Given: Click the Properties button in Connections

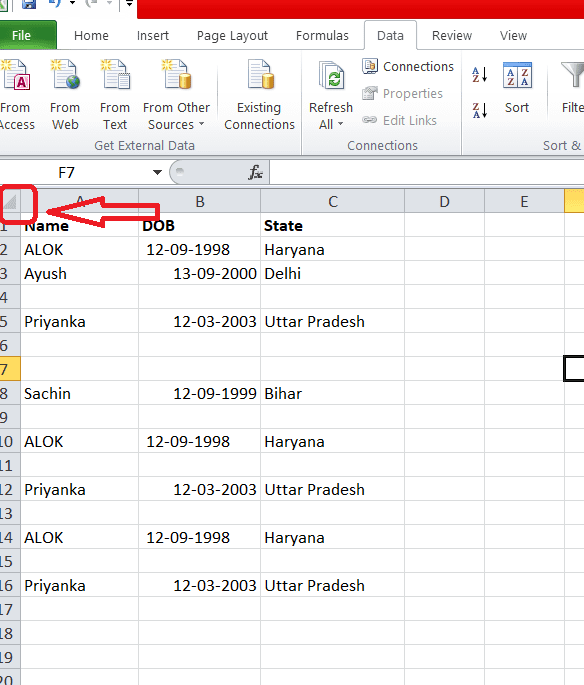Looking at the screenshot, I should (402, 93).
